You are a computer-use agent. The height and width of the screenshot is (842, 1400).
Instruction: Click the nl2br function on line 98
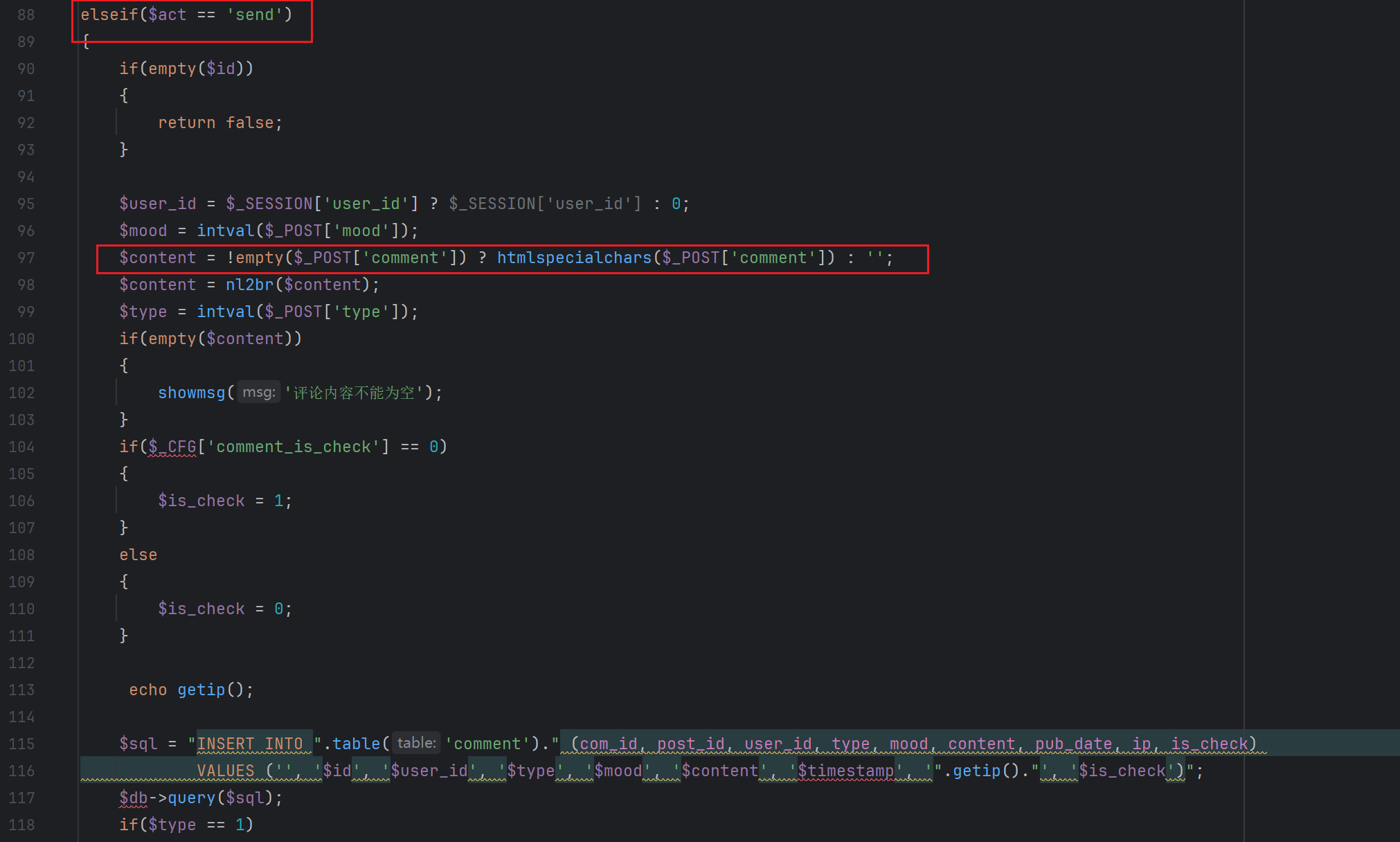point(249,285)
